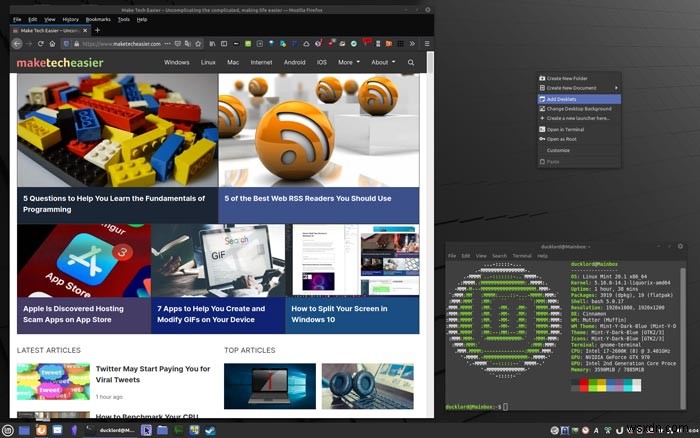This screenshot has height=438, width=700.
Task: Show more toolbar extensions overflow chevron
Action: [412, 44]
